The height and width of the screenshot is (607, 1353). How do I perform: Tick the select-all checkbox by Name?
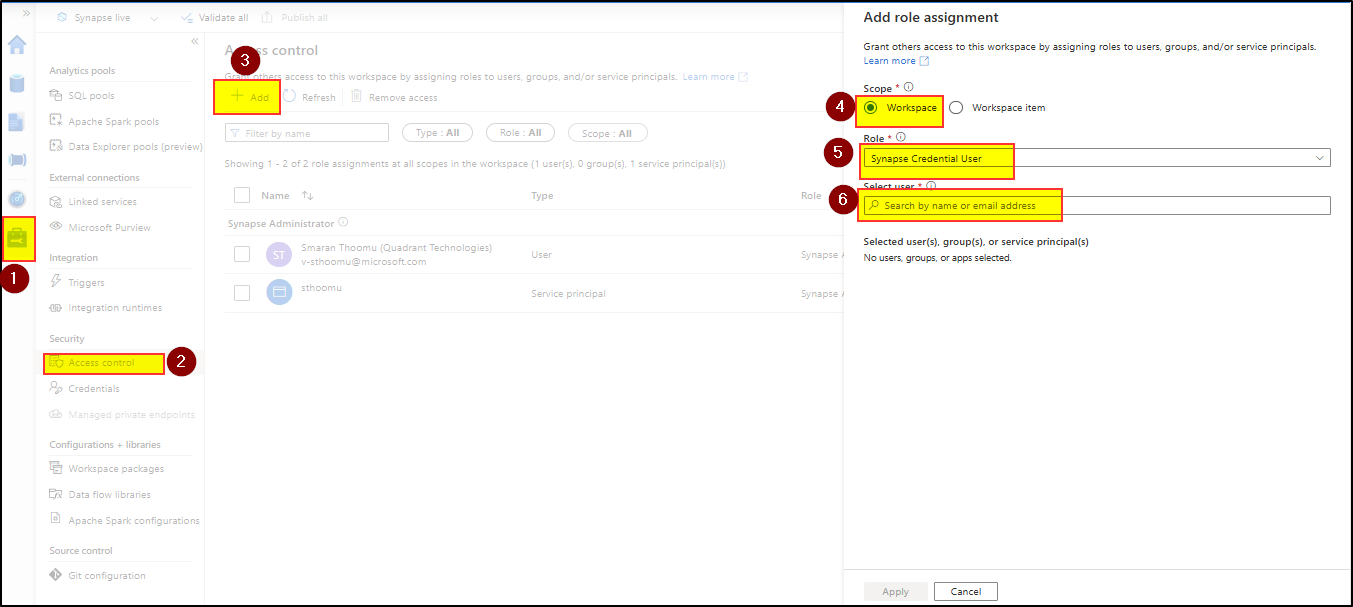pyautogui.click(x=241, y=195)
